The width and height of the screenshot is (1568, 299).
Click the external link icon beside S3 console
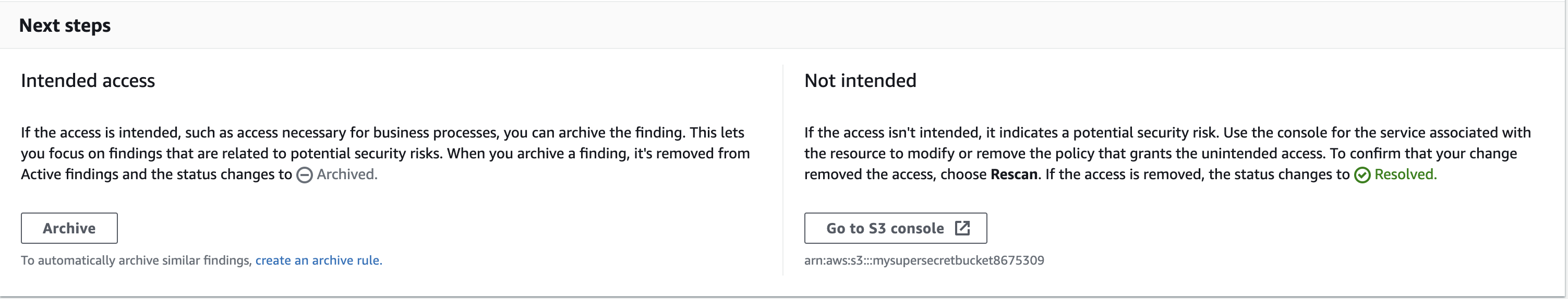(962, 228)
